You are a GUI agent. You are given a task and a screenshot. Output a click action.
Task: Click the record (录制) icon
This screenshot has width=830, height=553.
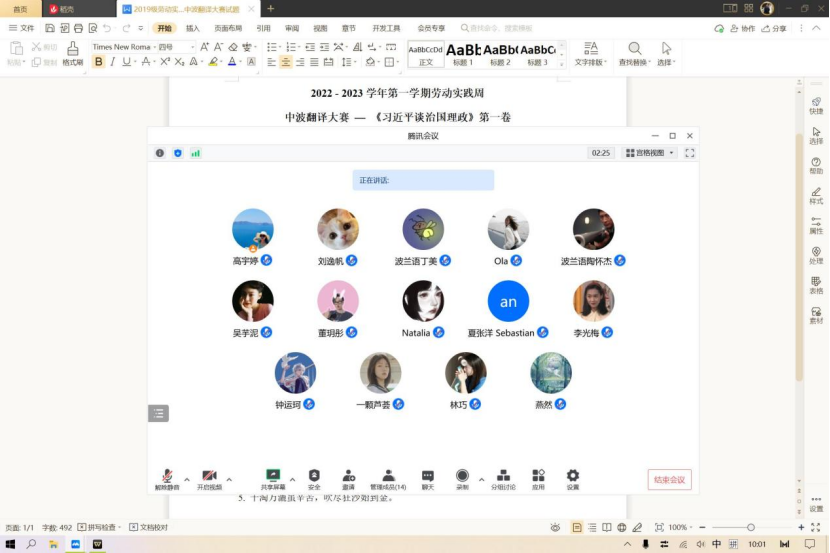pos(462,476)
